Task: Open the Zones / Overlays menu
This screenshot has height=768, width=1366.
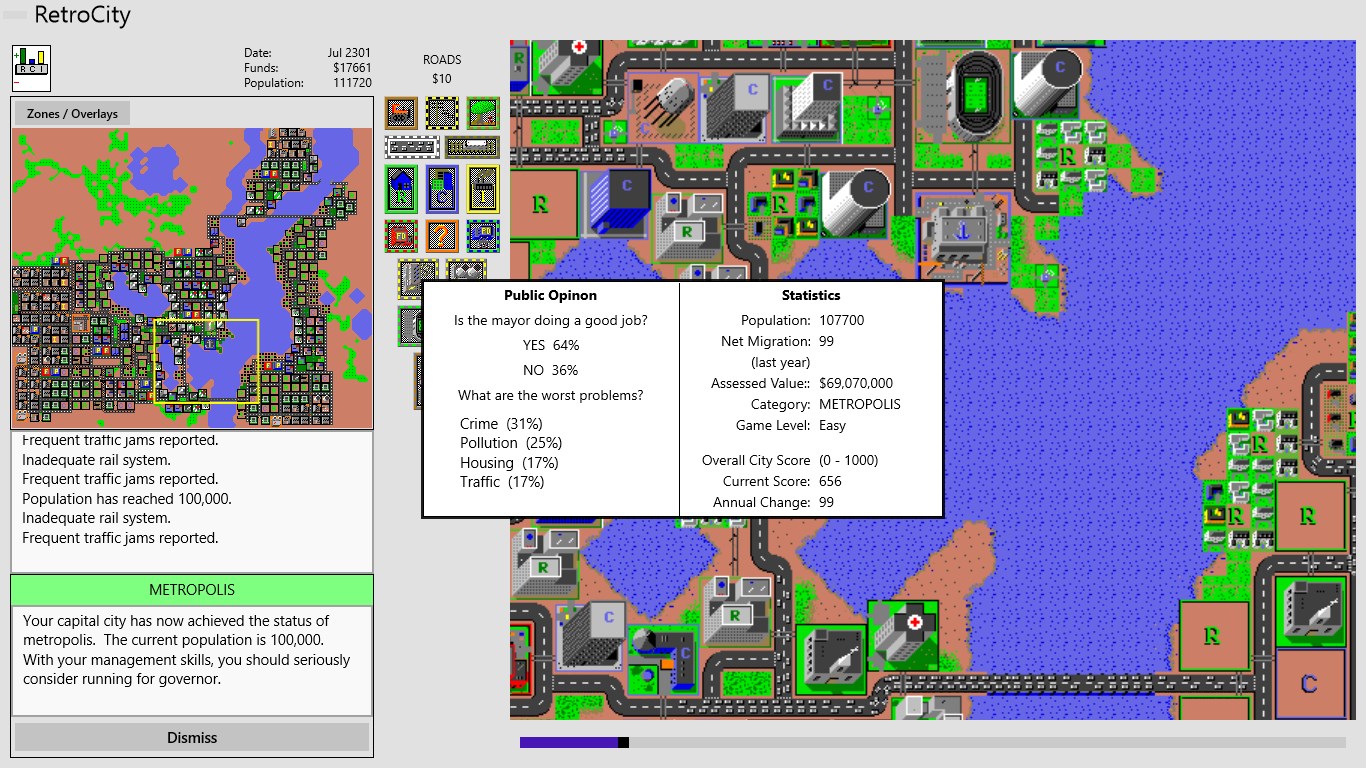Action: coord(72,114)
